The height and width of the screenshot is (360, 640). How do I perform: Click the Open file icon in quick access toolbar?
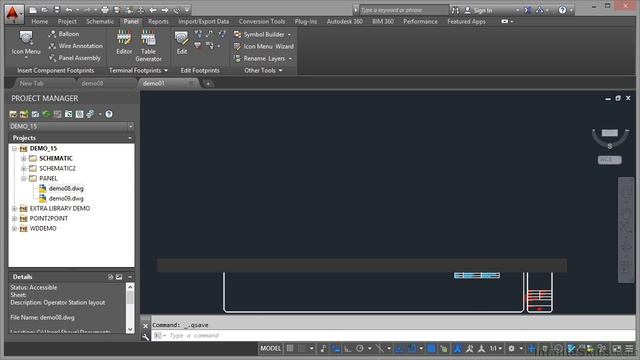44,10
